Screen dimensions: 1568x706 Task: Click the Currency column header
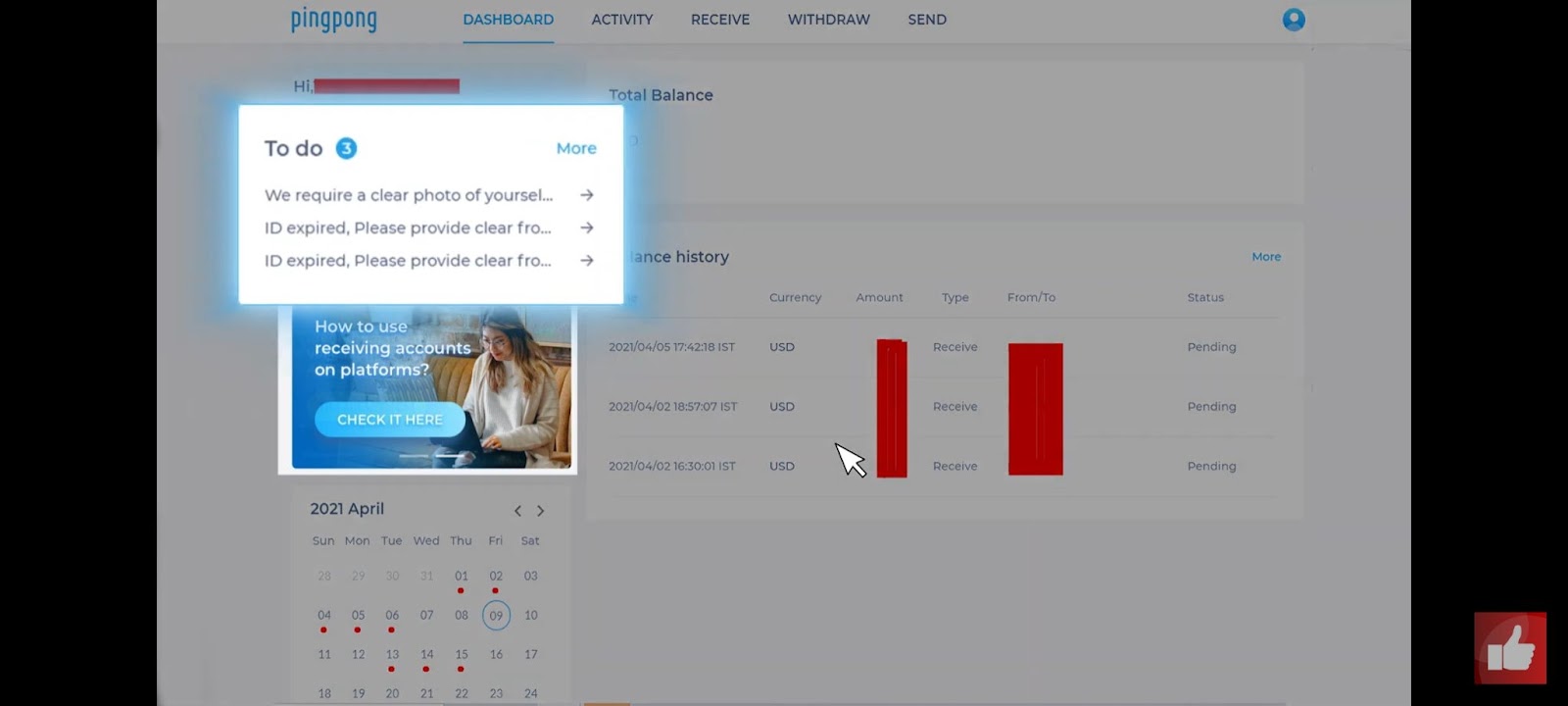coord(795,297)
